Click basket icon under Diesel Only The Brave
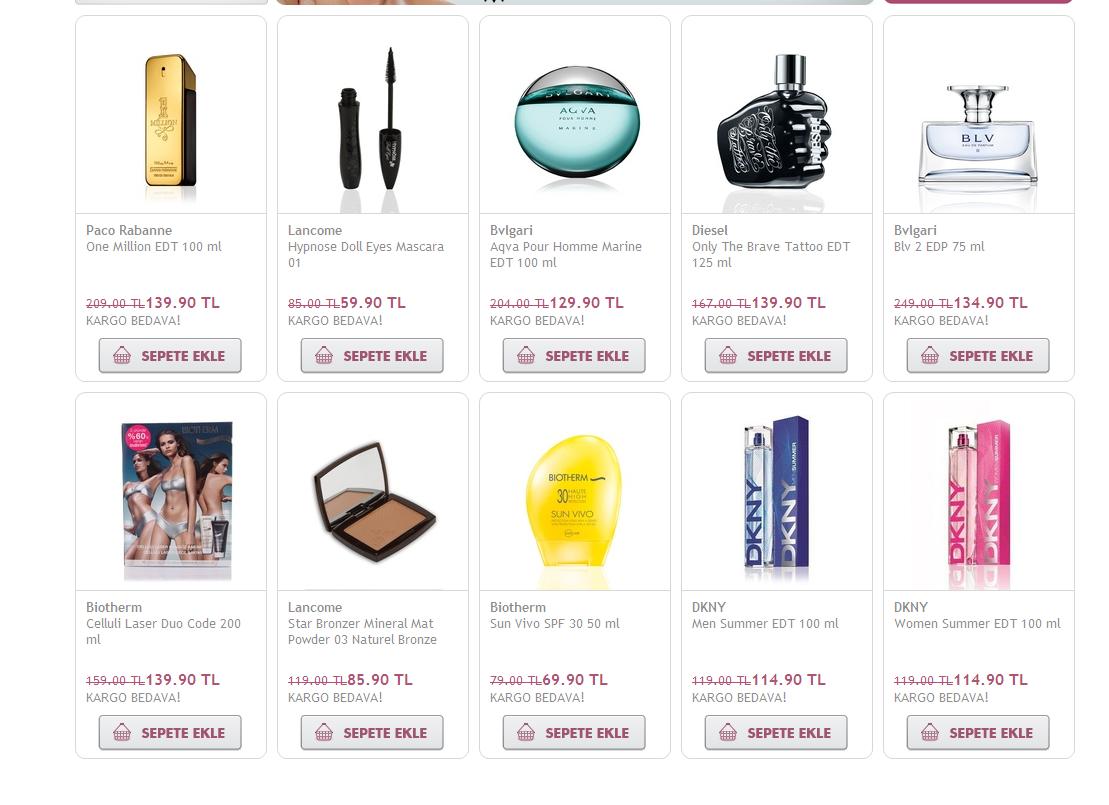 coord(728,356)
